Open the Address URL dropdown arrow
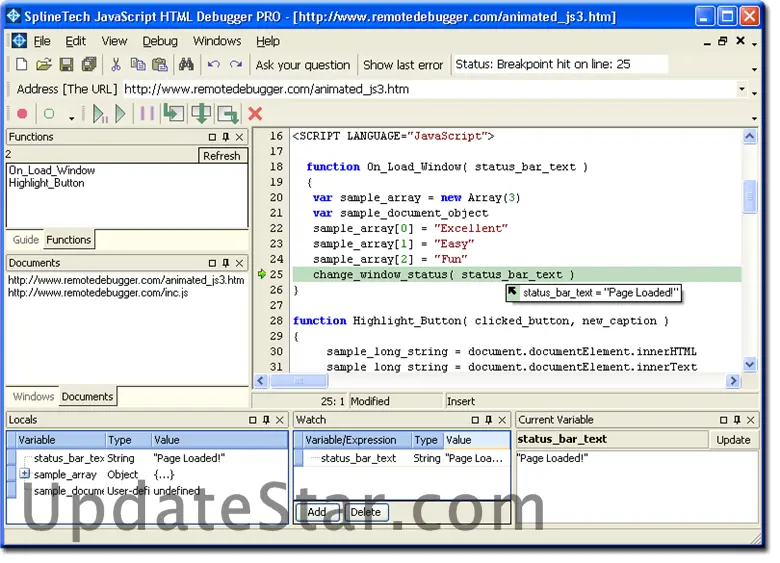The height and width of the screenshot is (563, 780). pyautogui.click(x=742, y=89)
